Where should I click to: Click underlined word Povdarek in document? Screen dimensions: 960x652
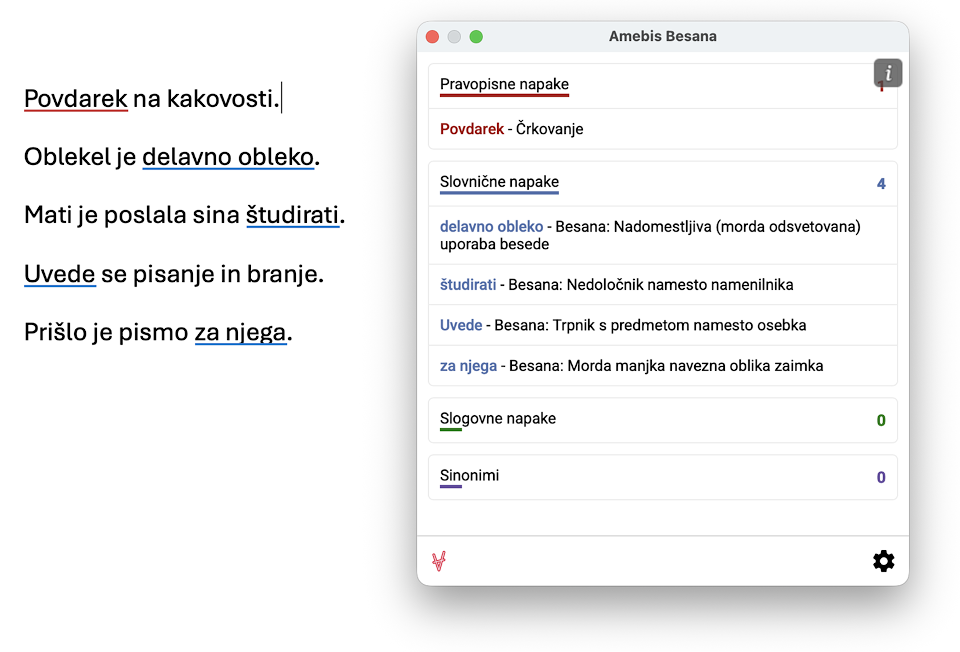tap(76, 99)
